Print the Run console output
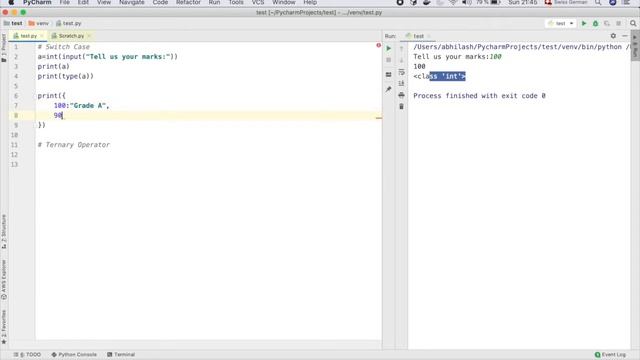Viewport: 640px width, 360px height. click(402, 95)
